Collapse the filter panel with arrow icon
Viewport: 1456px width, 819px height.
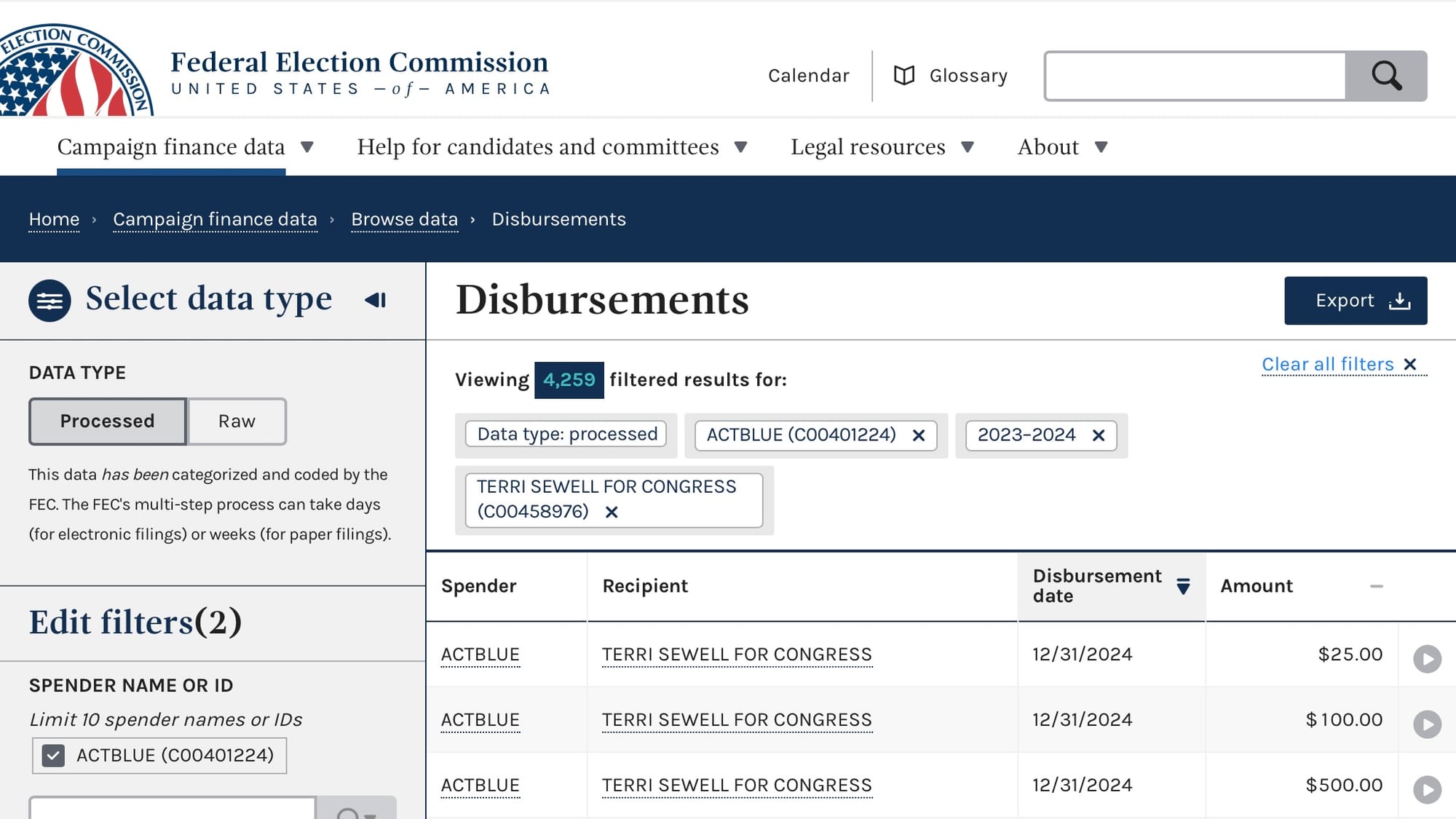[x=376, y=300]
